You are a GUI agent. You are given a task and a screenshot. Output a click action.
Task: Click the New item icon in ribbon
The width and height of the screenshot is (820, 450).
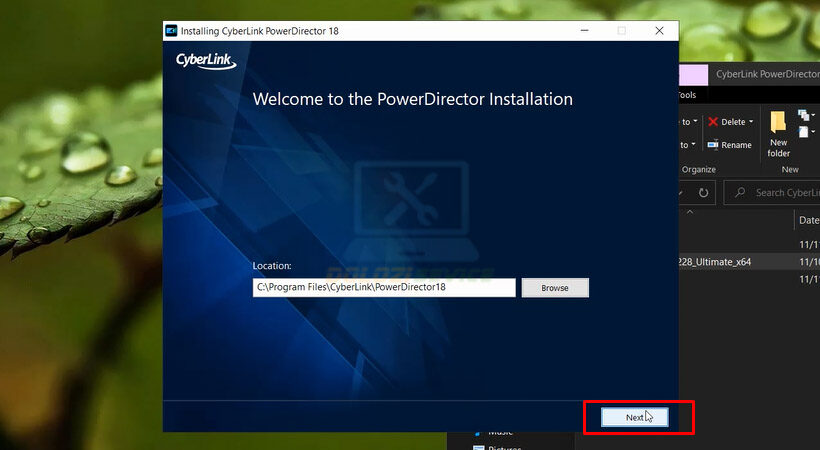point(803,116)
